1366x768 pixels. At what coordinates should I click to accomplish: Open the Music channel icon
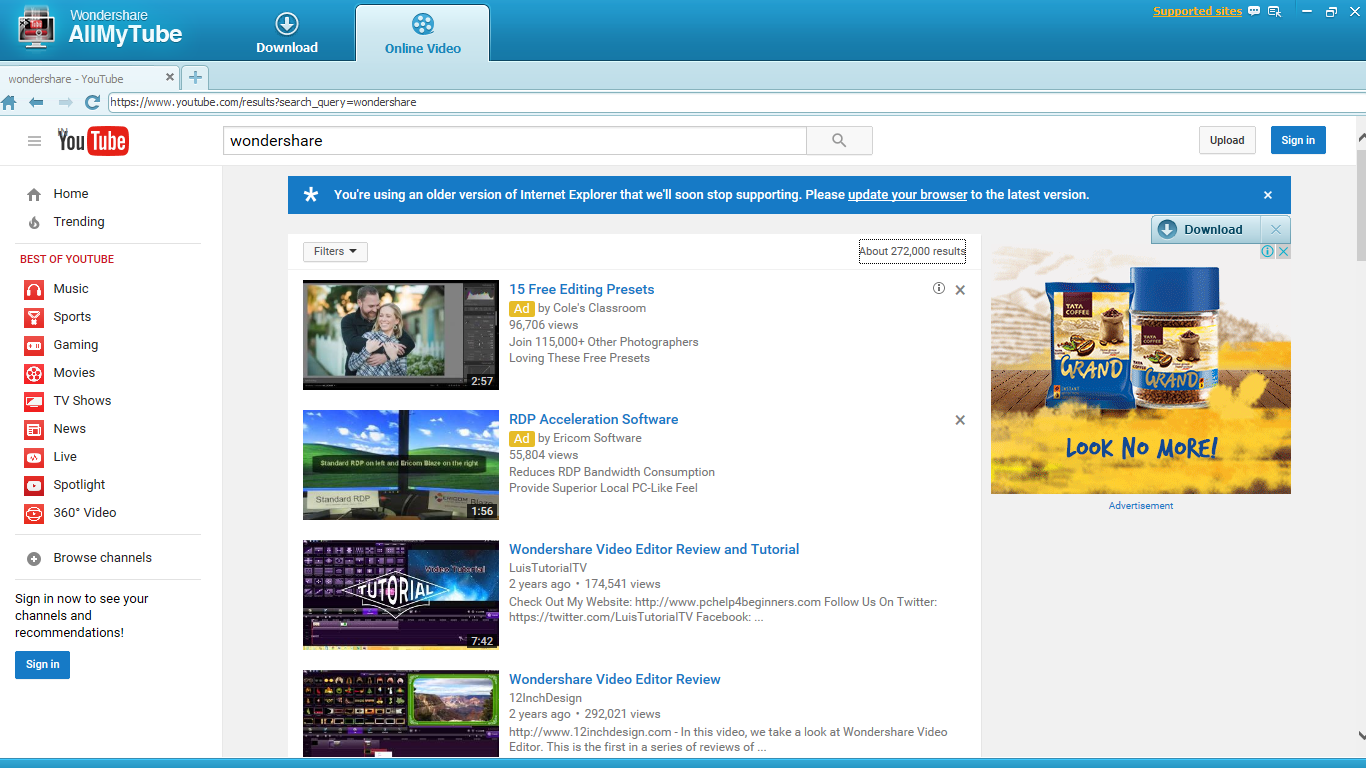(35, 289)
